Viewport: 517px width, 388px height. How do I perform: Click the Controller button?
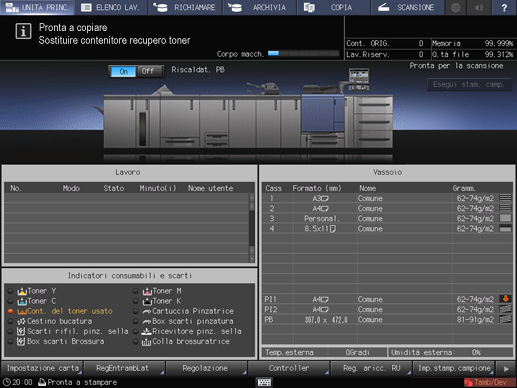tap(288, 368)
